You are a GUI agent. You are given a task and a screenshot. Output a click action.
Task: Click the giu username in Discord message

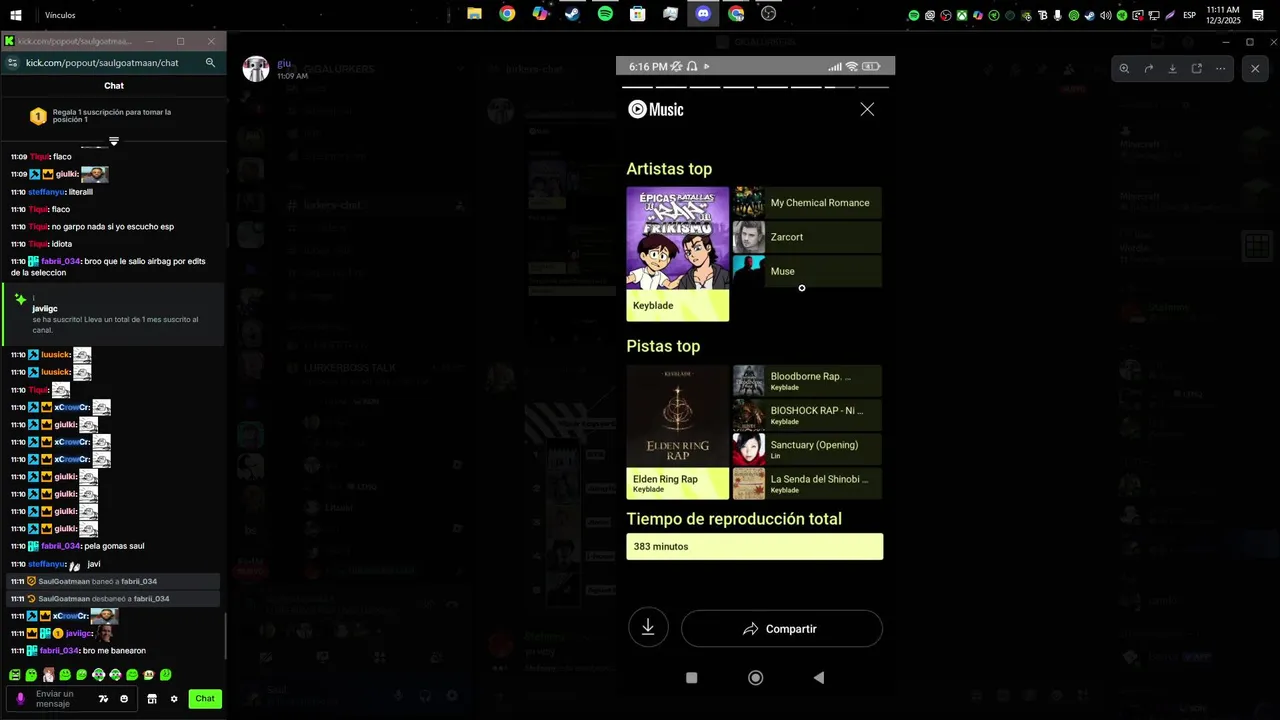coord(284,64)
